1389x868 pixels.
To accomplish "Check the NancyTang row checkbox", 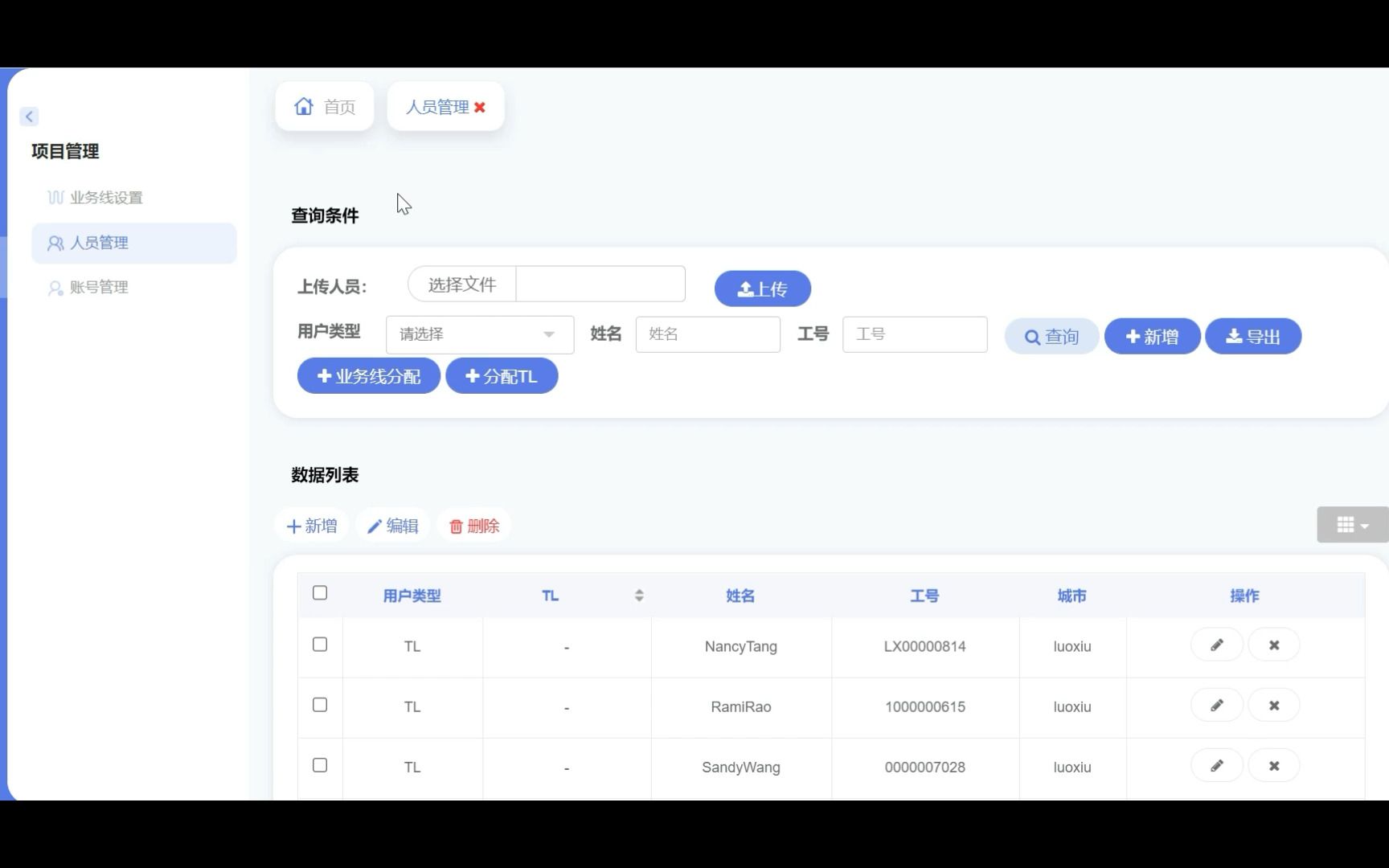I will 320,645.
